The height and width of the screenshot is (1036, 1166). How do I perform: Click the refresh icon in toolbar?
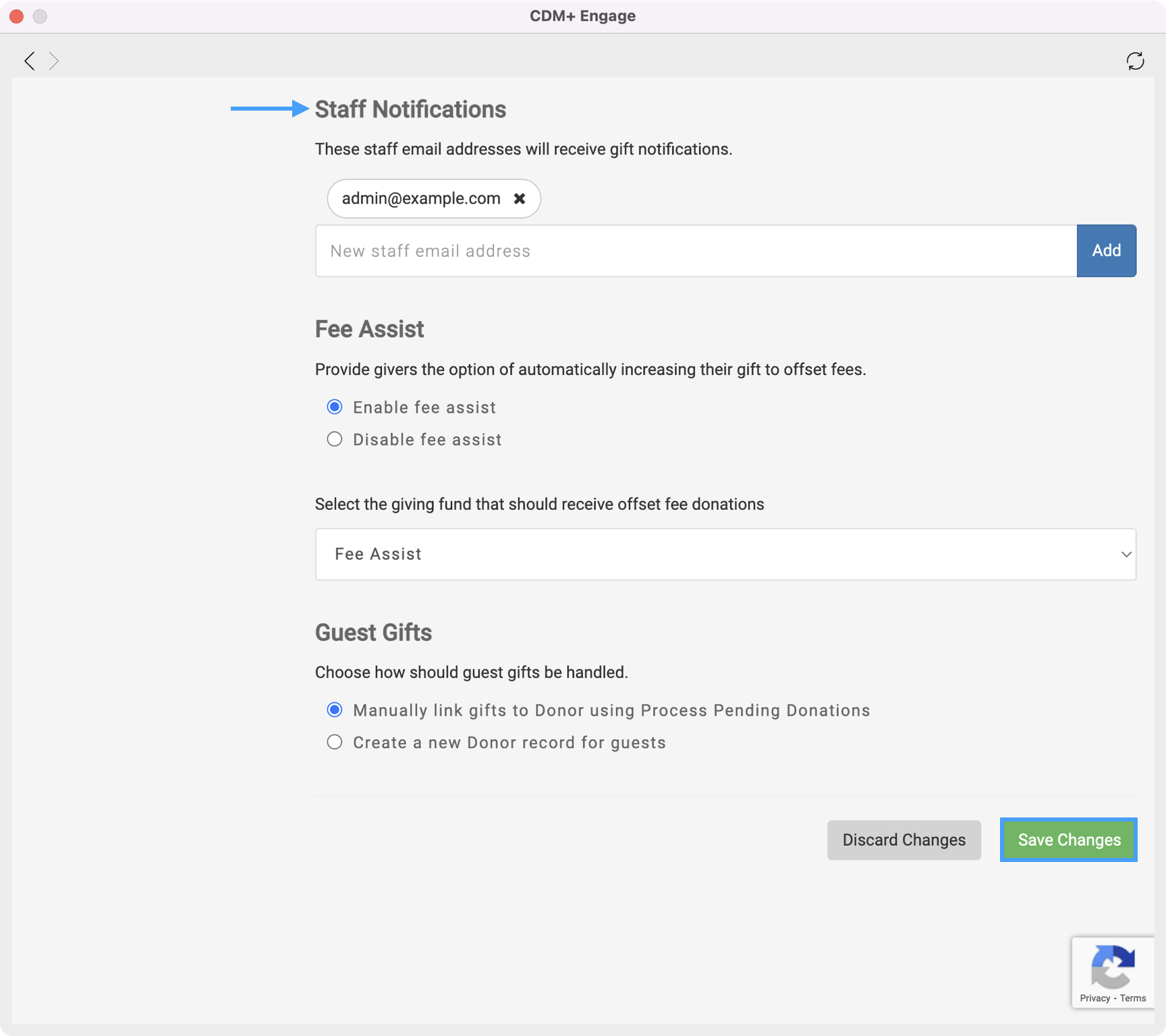tap(1135, 61)
